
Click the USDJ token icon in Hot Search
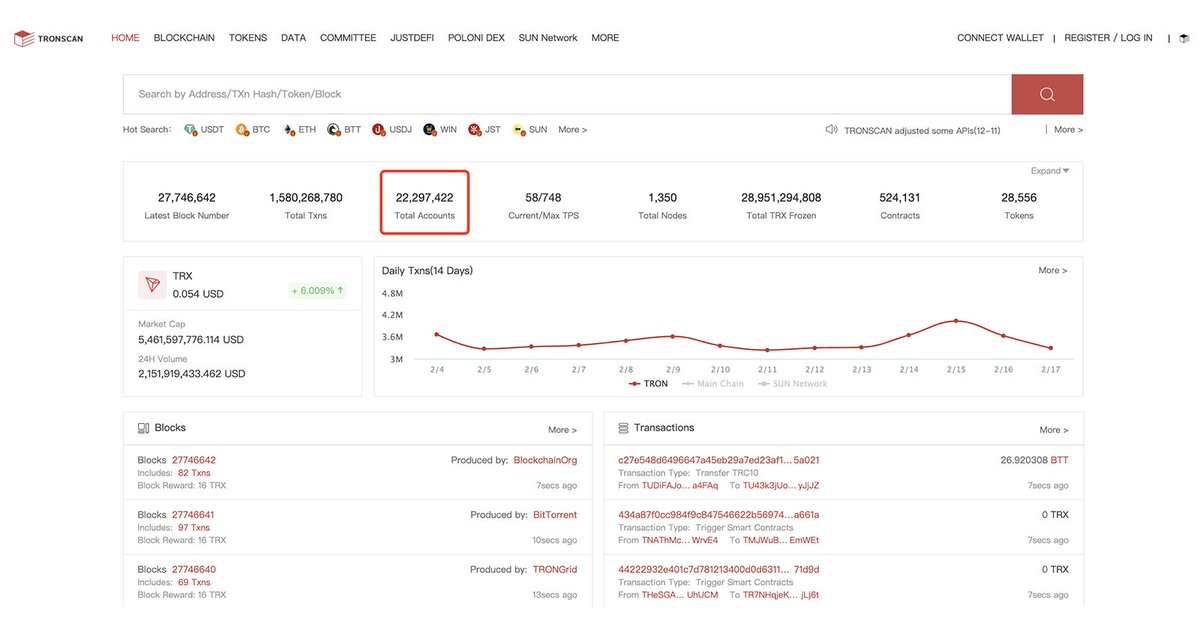tap(379, 130)
